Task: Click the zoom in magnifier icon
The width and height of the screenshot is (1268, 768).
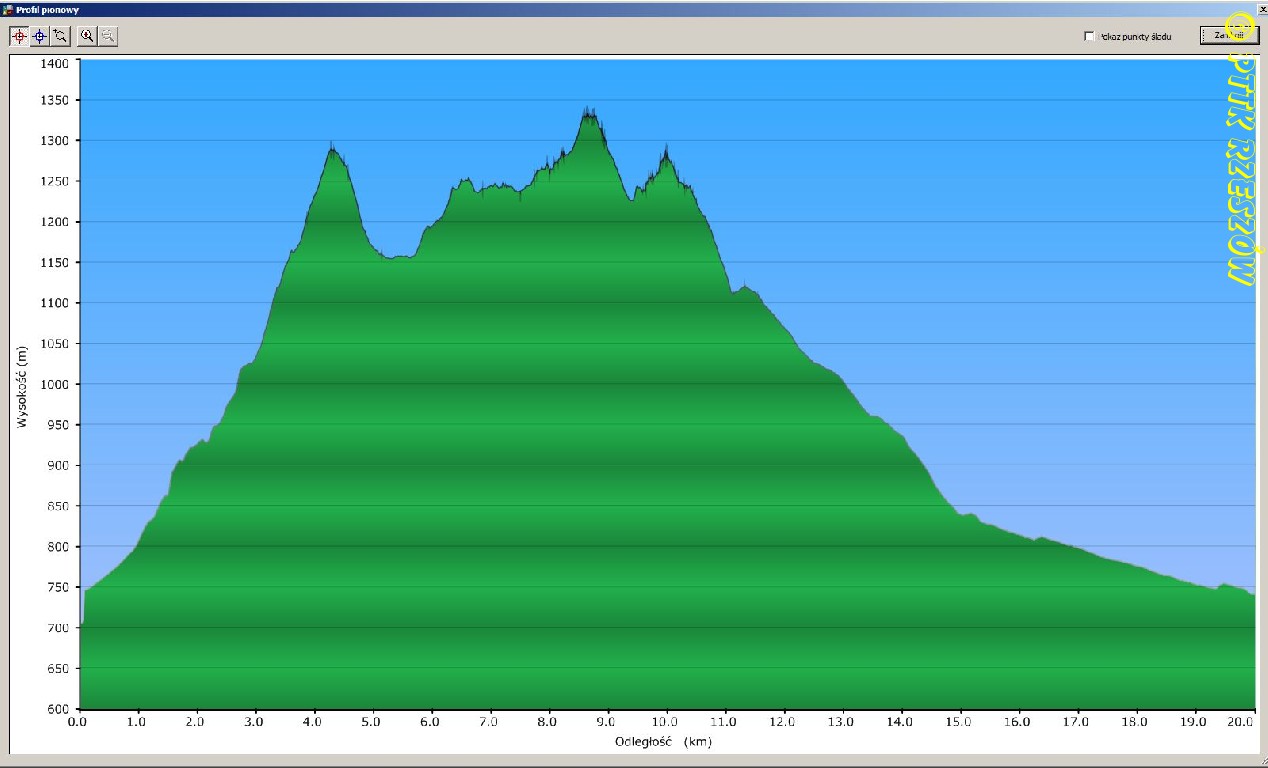Action: [88, 36]
